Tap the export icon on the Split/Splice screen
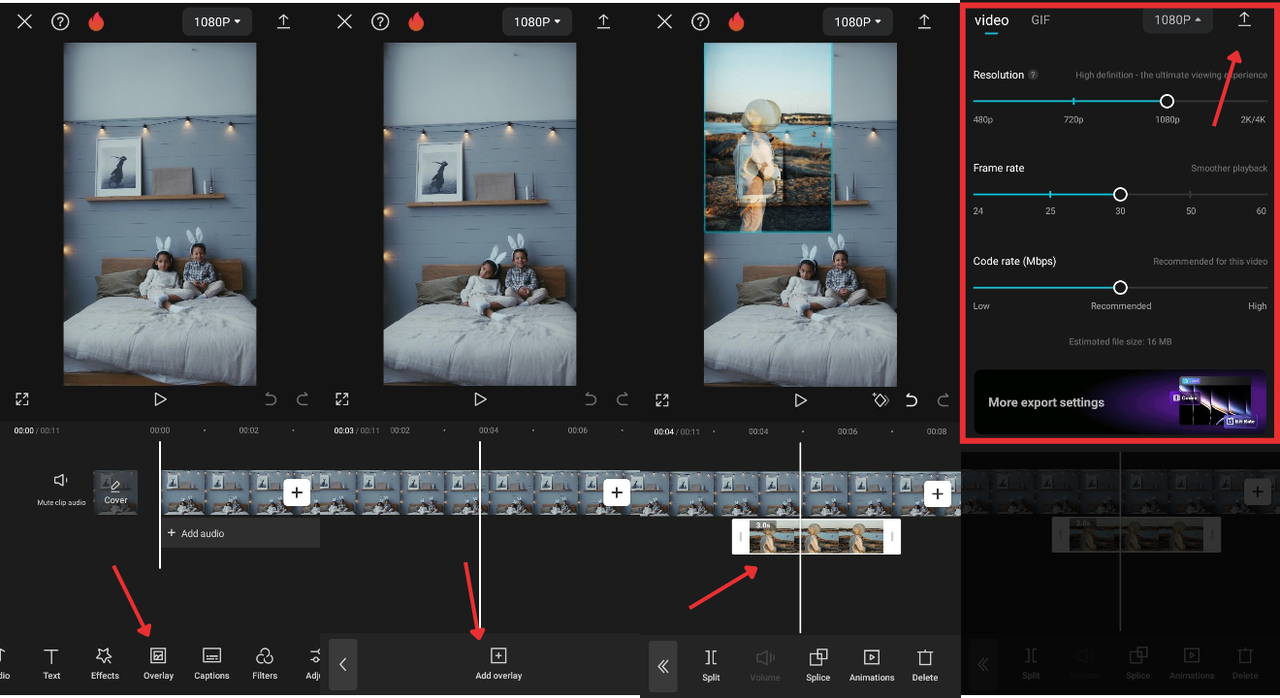The height and width of the screenshot is (698, 1280). [923, 21]
